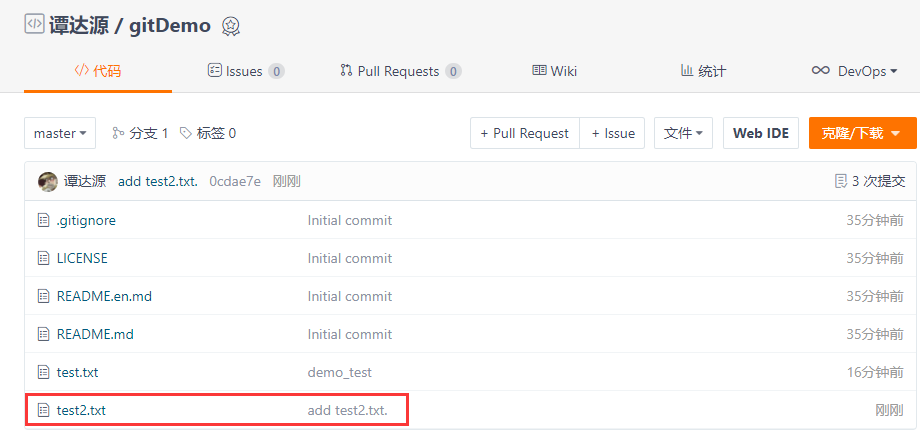Open the 统计 statistics tab

pyautogui.click(x=703, y=71)
